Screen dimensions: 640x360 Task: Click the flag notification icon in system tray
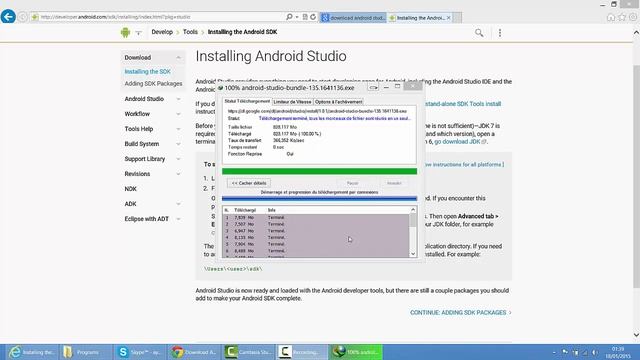565,352
